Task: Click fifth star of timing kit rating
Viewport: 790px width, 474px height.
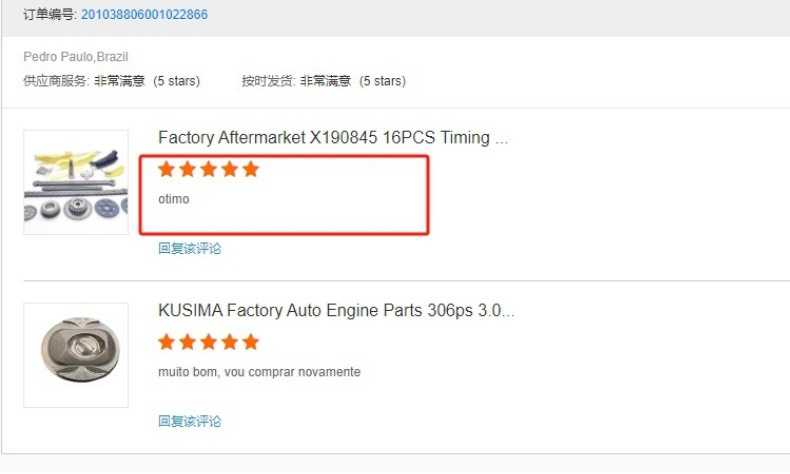Action: pos(250,169)
